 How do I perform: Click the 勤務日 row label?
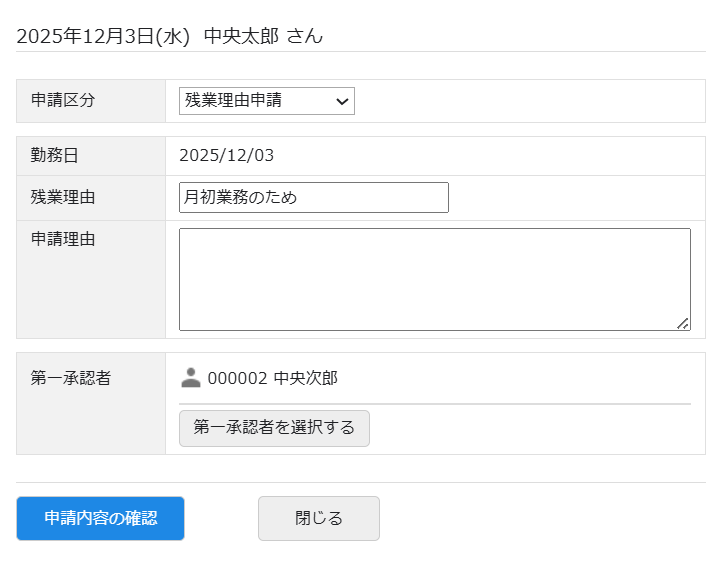point(54,155)
